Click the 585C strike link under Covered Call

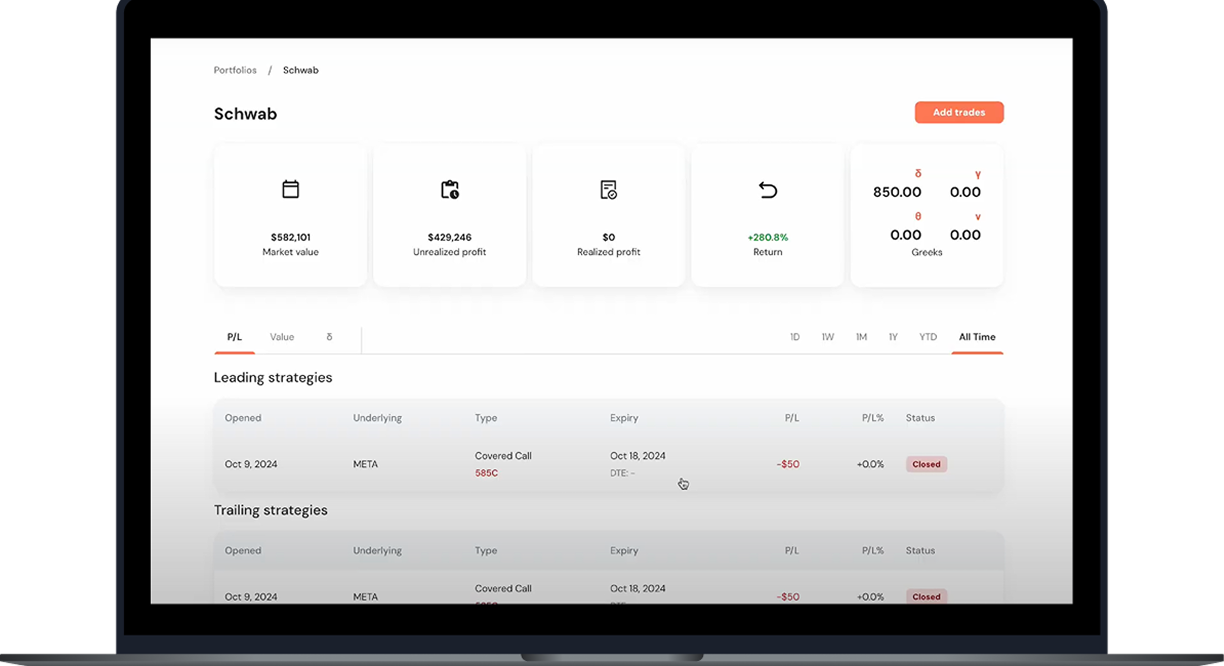[x=487, y=472]
